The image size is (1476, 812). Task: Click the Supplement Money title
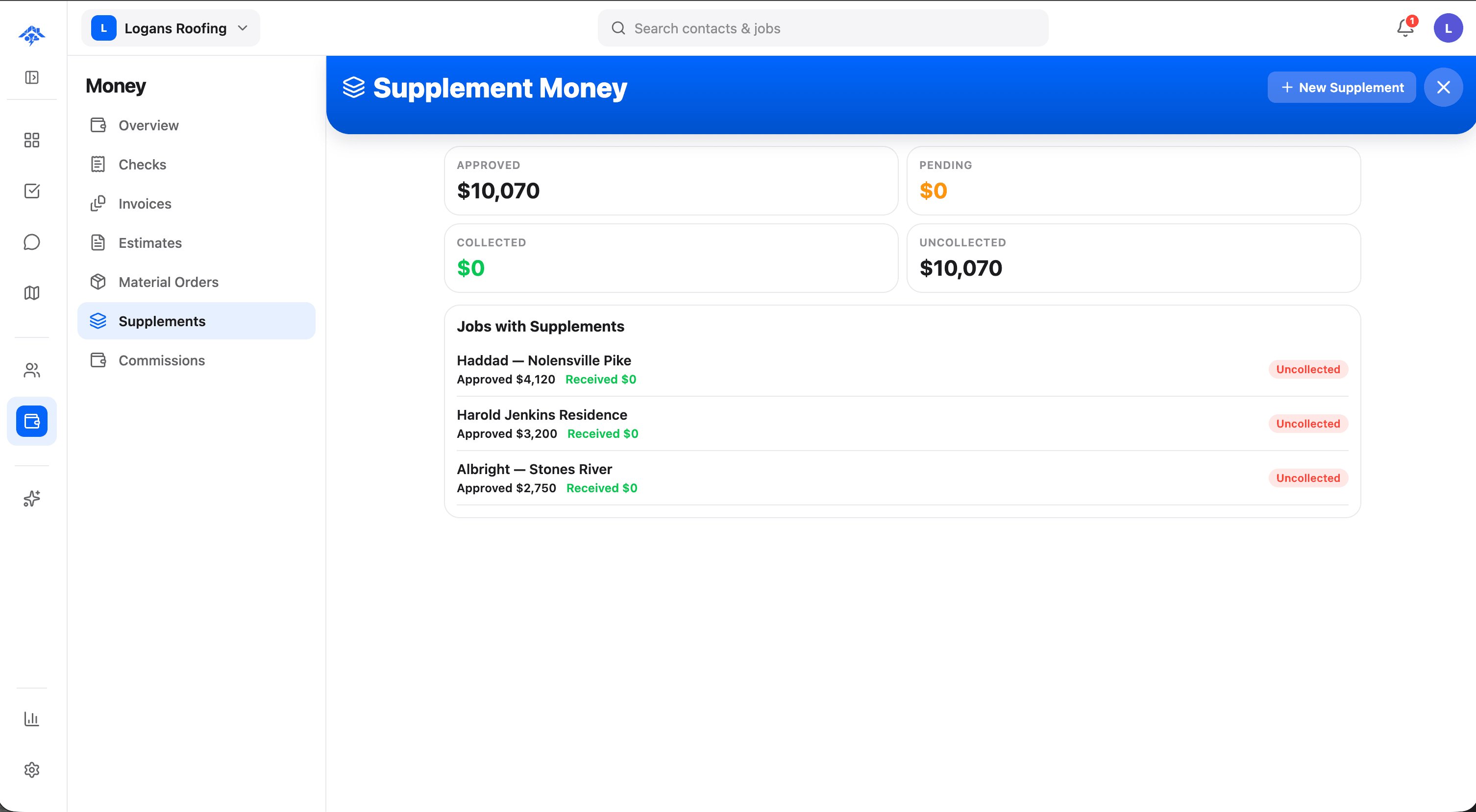[500, 88]
